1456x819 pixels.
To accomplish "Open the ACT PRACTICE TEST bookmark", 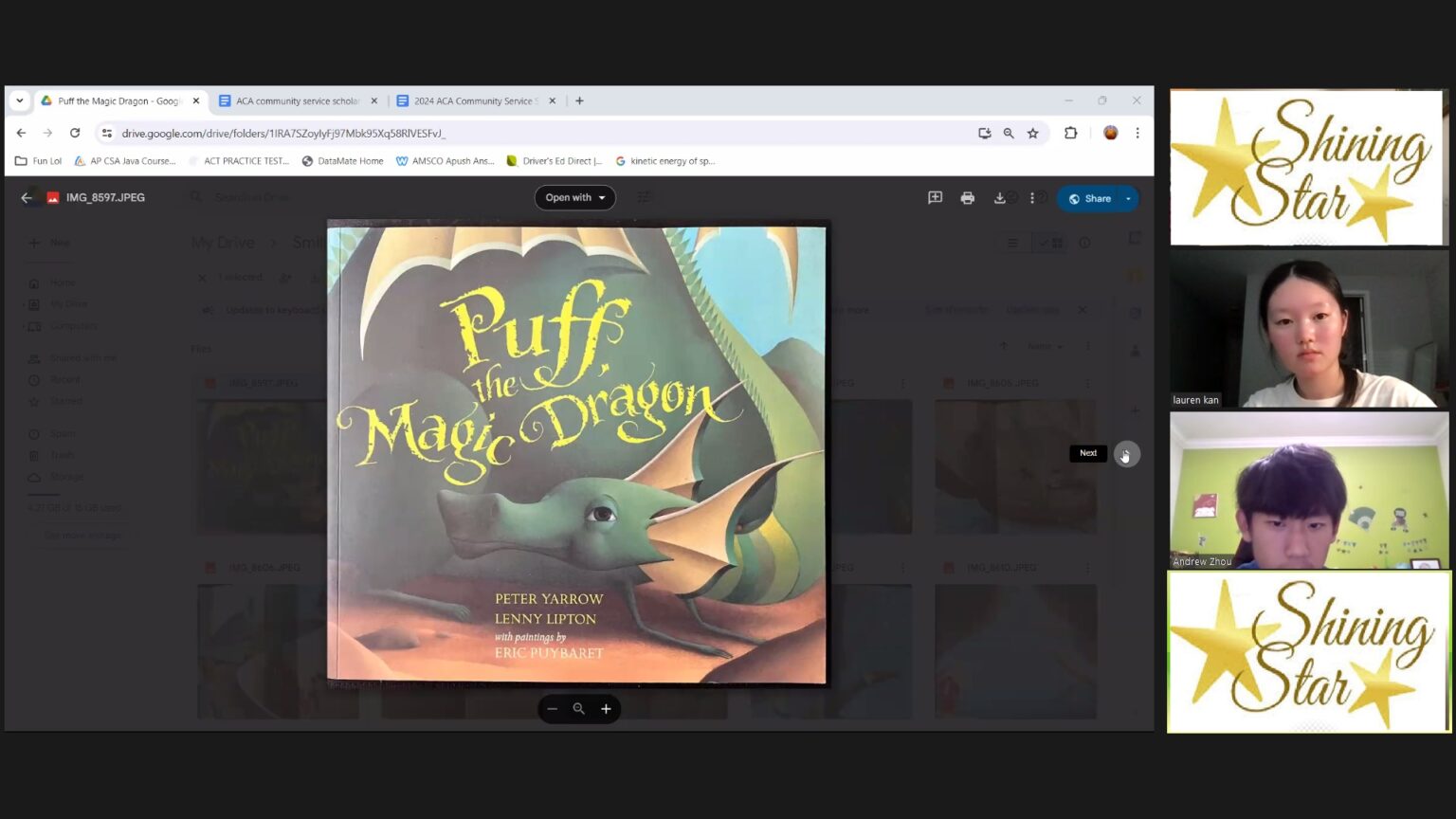I will pos(240,161).
